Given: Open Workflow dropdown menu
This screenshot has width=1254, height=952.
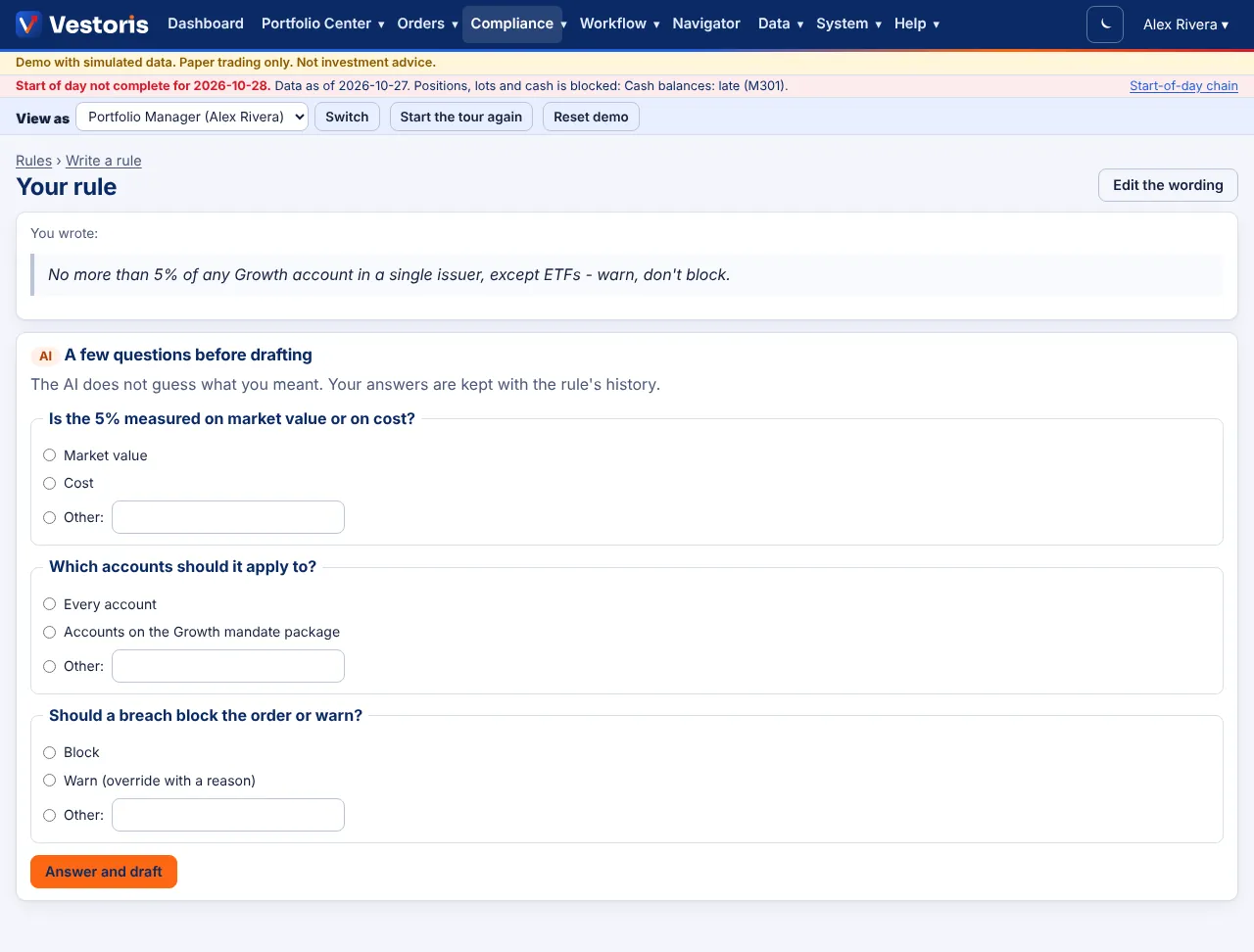Looking at the screenshot, I should click(619, 24).
